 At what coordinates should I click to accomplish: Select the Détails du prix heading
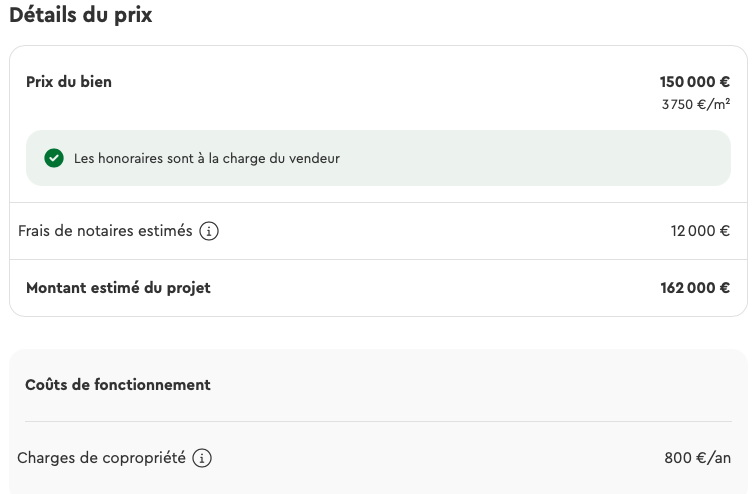click(80, 14)
